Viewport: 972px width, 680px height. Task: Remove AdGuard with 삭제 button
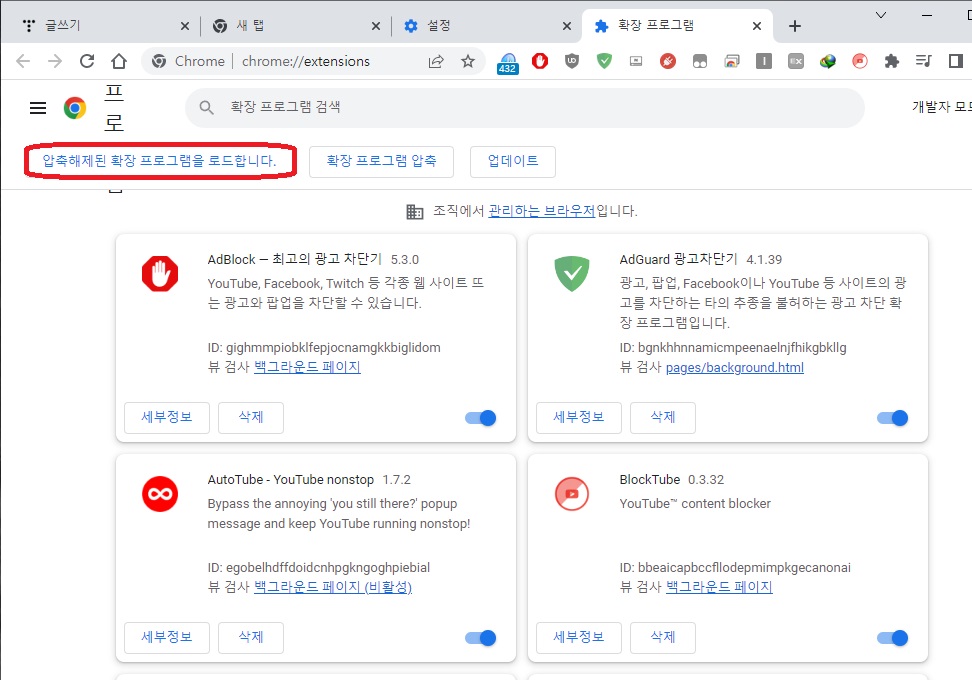(663, 417)
